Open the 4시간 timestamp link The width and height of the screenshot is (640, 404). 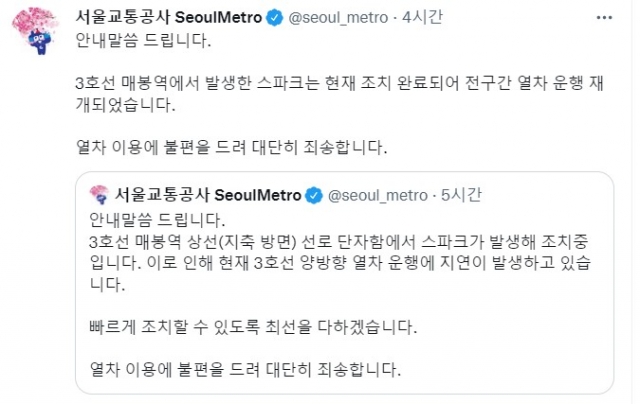tap(422, 18)
